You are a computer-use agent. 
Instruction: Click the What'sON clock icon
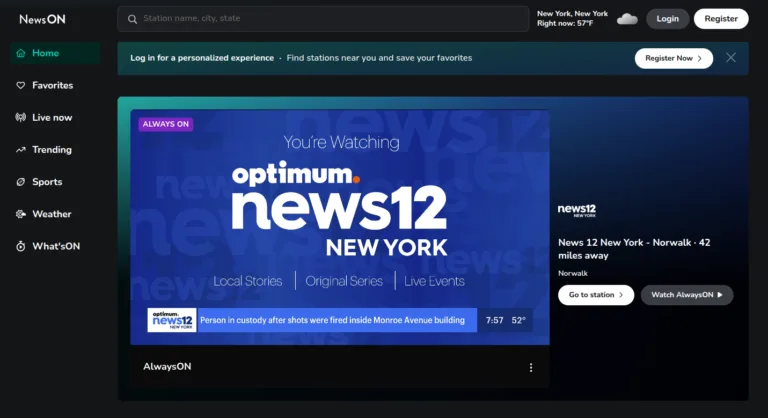[21, 246]
